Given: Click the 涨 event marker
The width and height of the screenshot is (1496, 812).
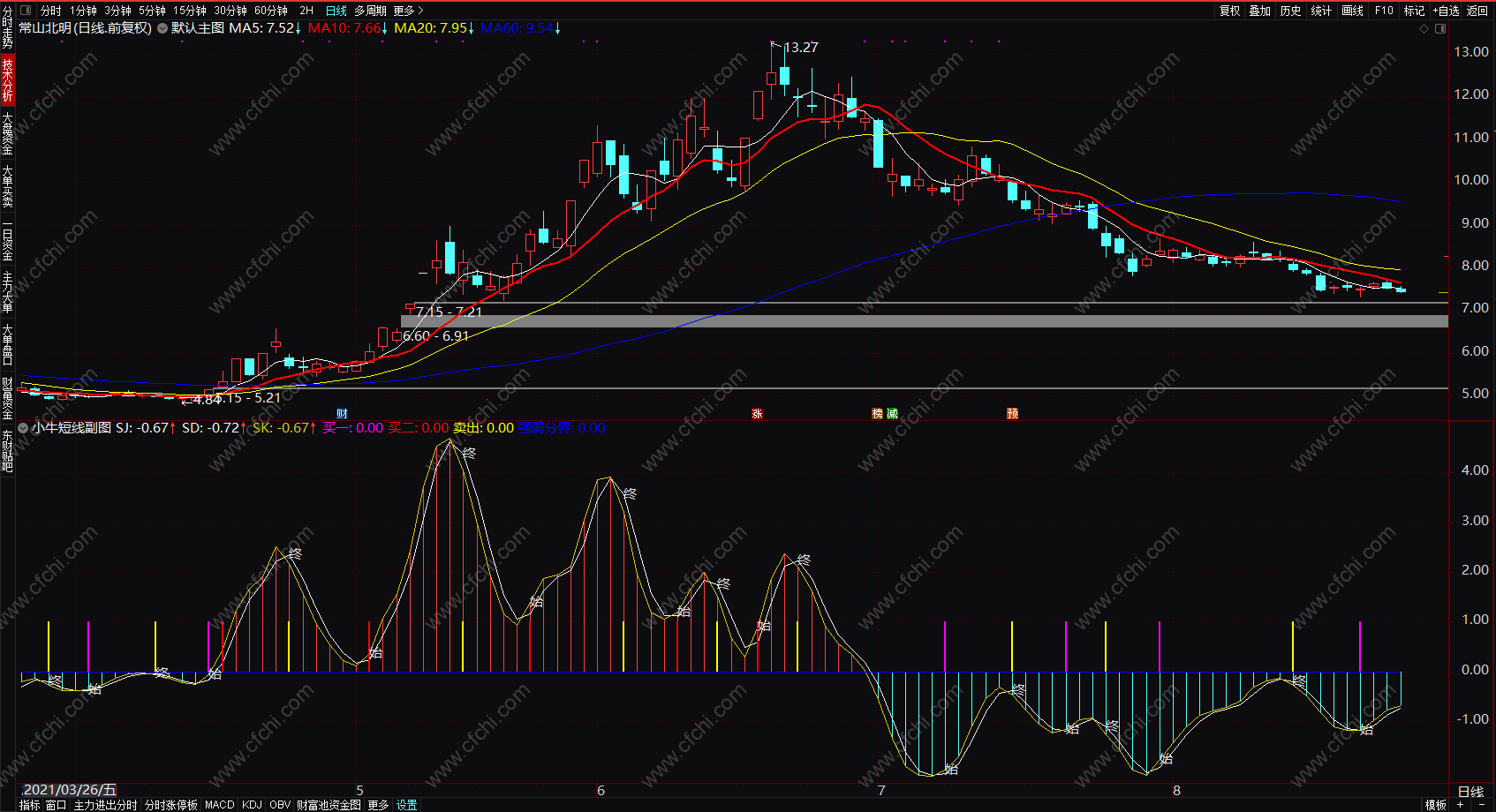Looking at the screenshot, I should (x=757, y=414).
